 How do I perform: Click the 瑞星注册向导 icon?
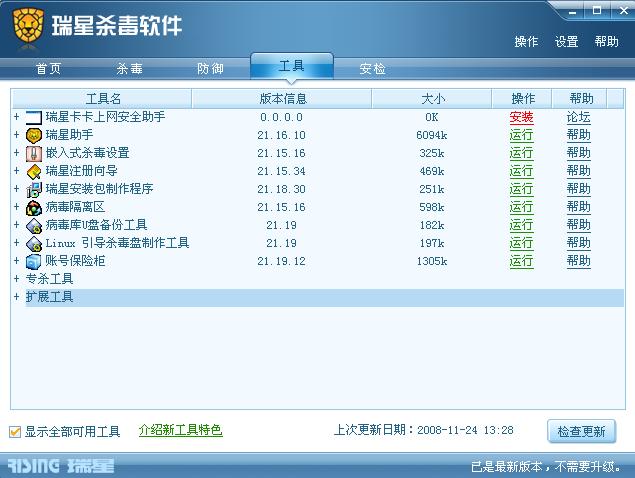click(34, 171)
